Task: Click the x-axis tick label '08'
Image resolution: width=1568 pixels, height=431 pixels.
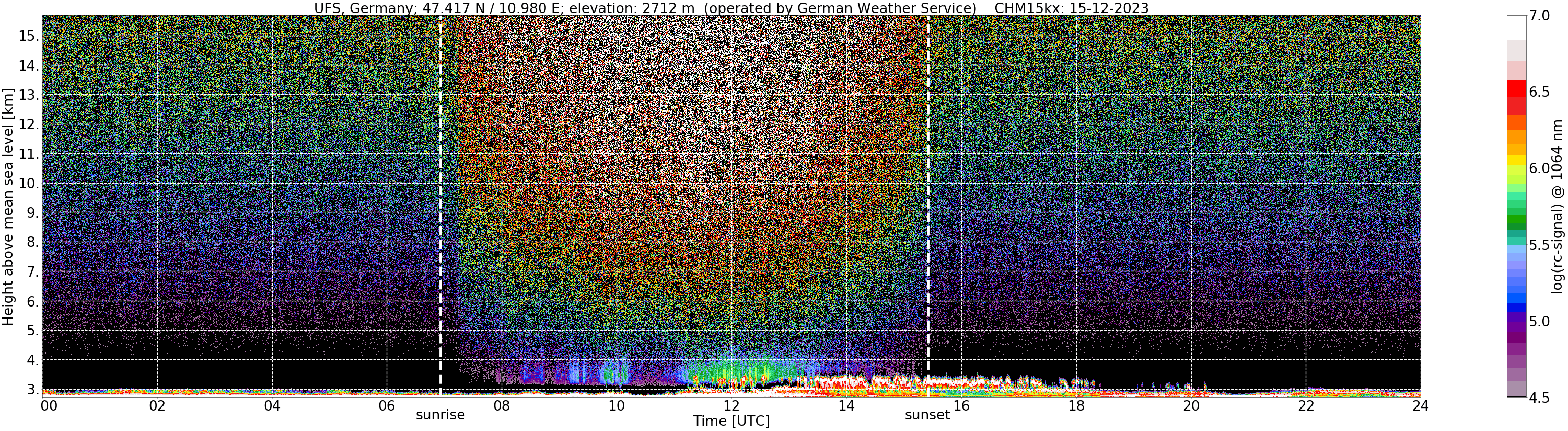Action: (502, 405)
